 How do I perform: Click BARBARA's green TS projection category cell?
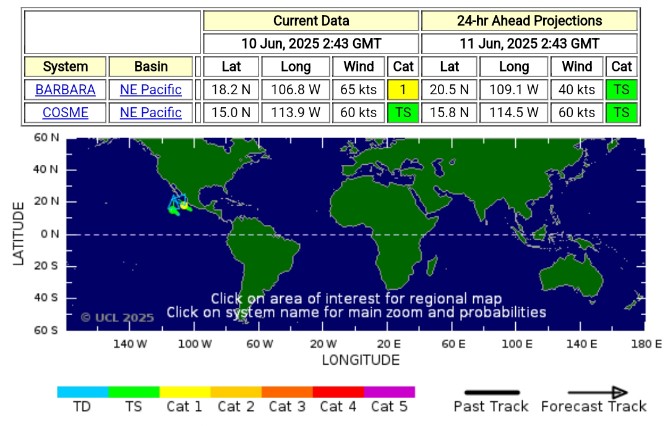pos(621,89)
